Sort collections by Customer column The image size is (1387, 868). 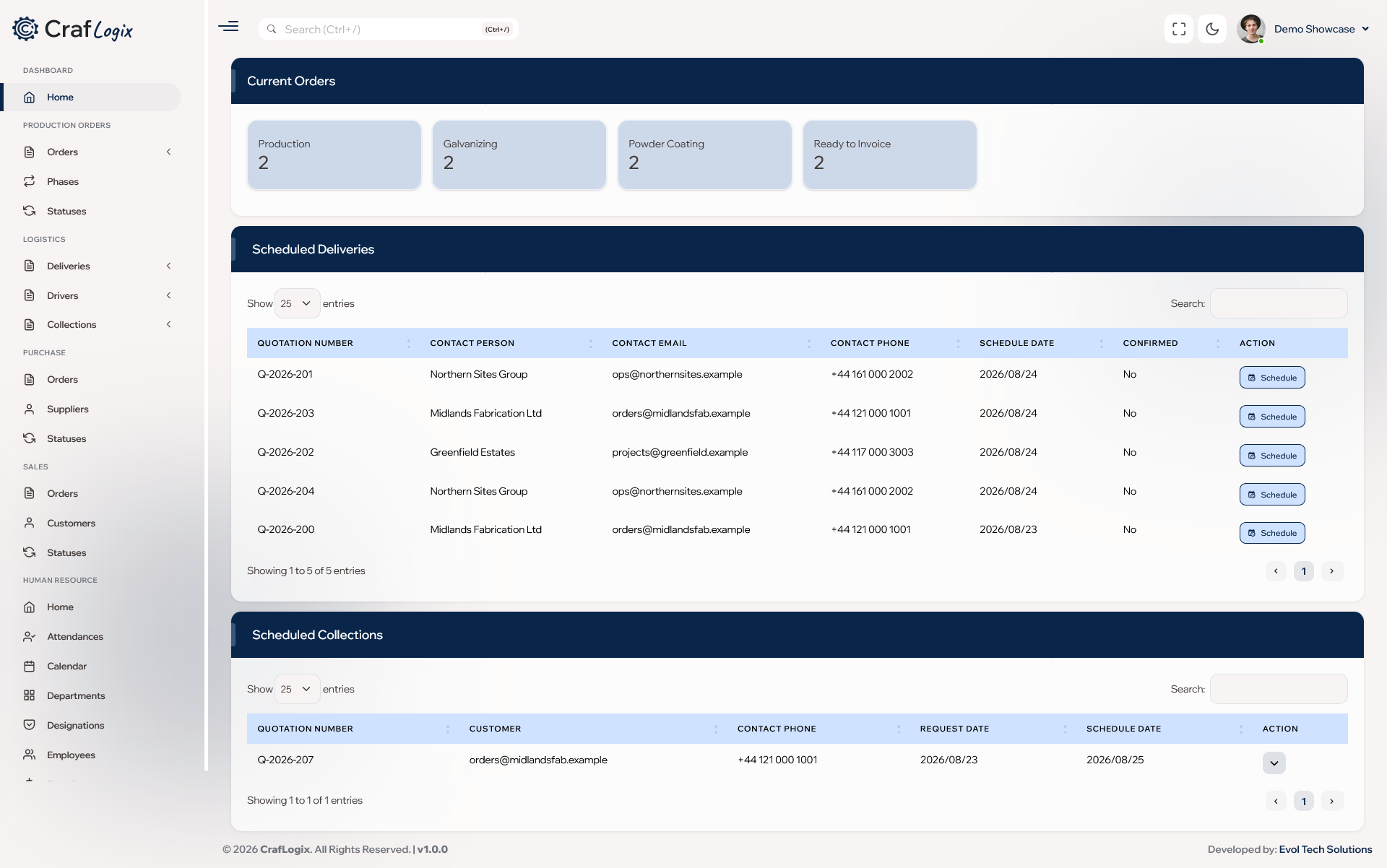[592, 729]
